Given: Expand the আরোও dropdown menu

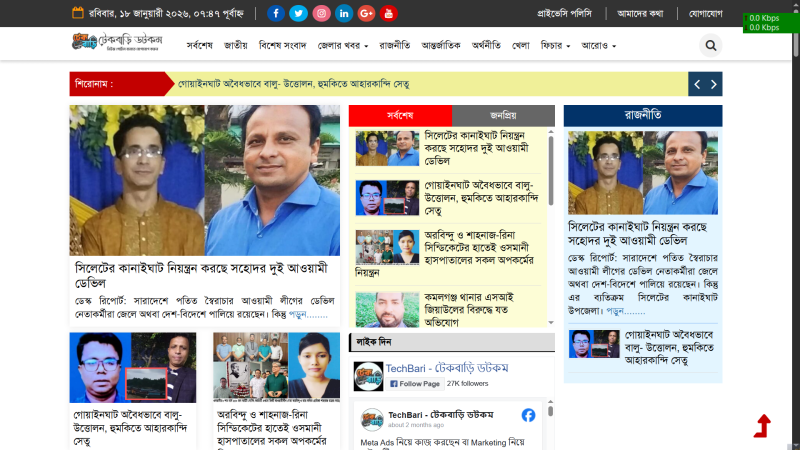Looking at the screenshot, I should [598, 45].
